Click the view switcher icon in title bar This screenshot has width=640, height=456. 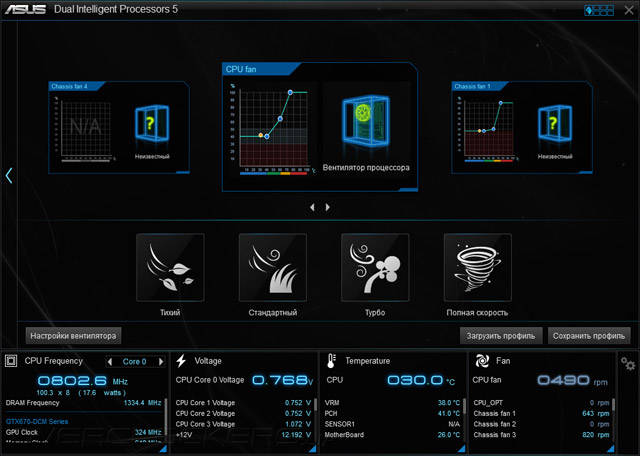[x=599, y=10]
